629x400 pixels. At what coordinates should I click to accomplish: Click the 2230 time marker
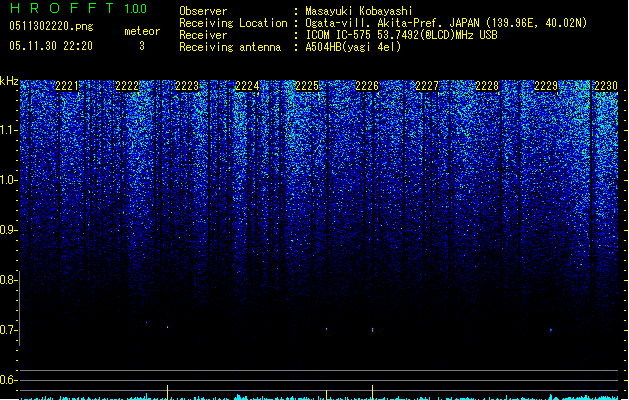(606, 86)
